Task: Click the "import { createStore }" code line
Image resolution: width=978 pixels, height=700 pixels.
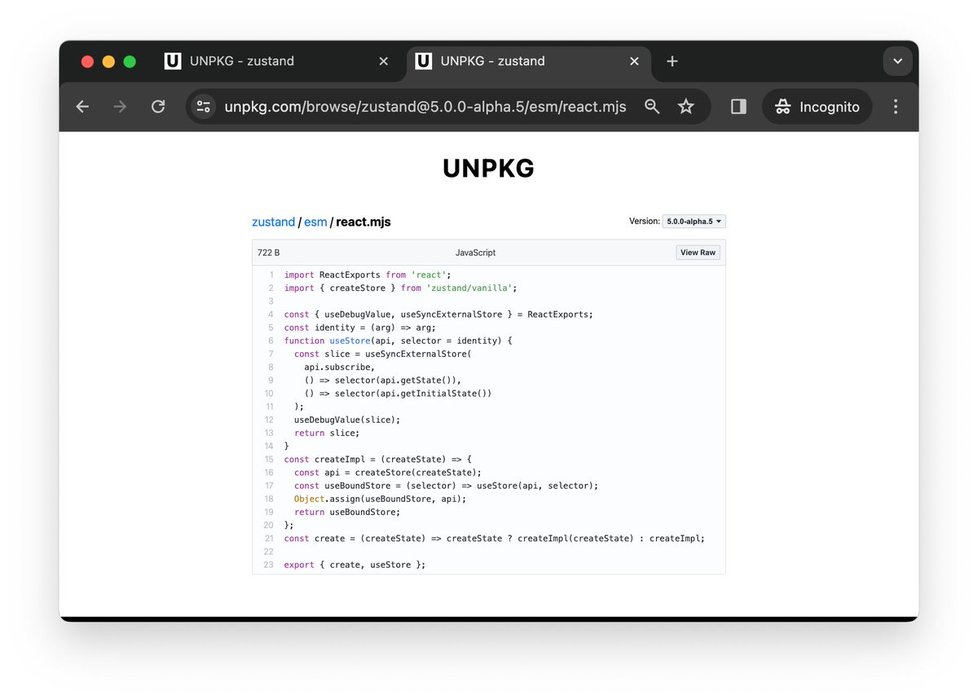Action: [400, 288]
